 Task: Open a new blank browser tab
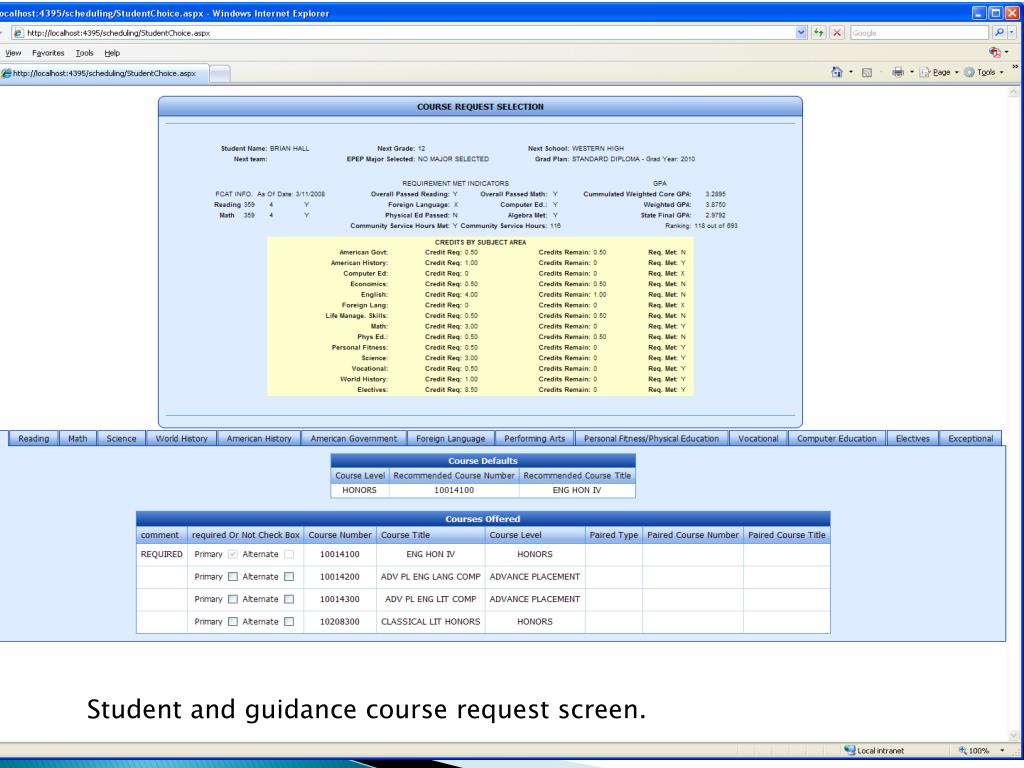[x=220, y=74]
